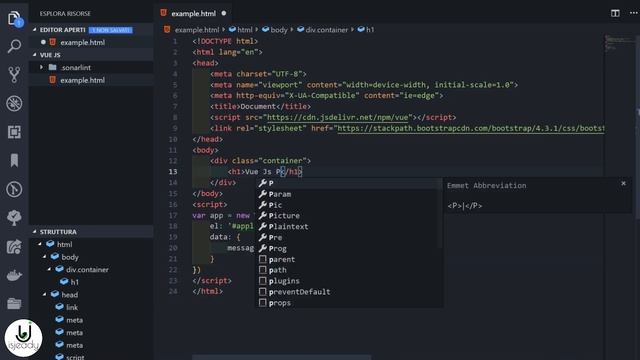The height and width of the screenshot is (360, 640).
Task: Choose Plaintext Emmet suggestion
Action: [349, 227]
